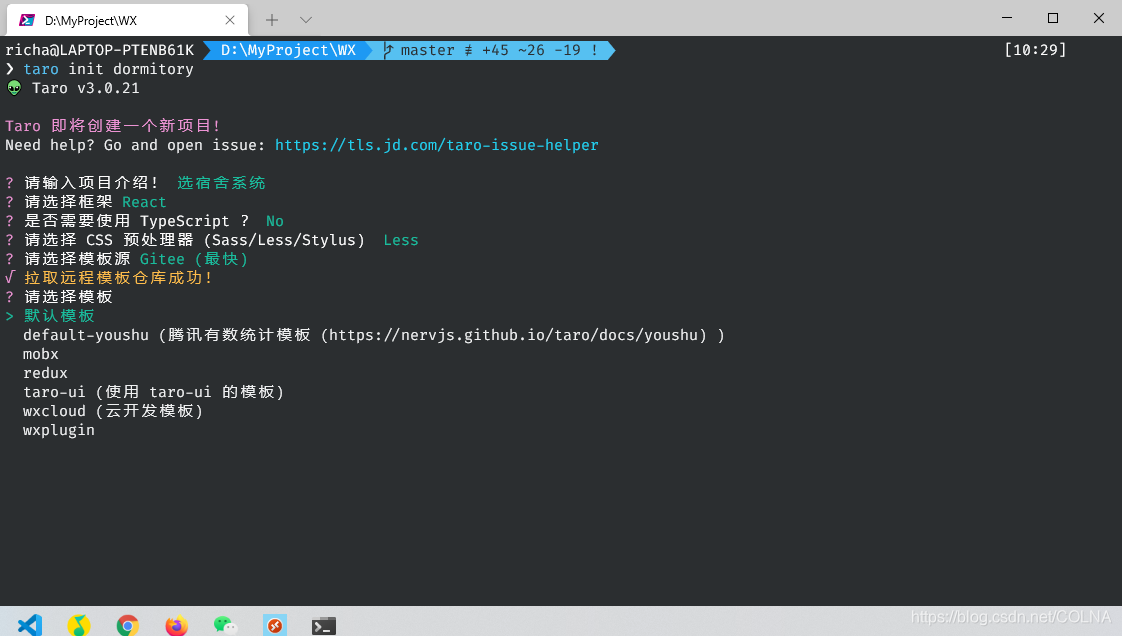The image size is (1122, 636).
Task: Click the [10:29] time in the prompt
Action: tap(1035, 50)
